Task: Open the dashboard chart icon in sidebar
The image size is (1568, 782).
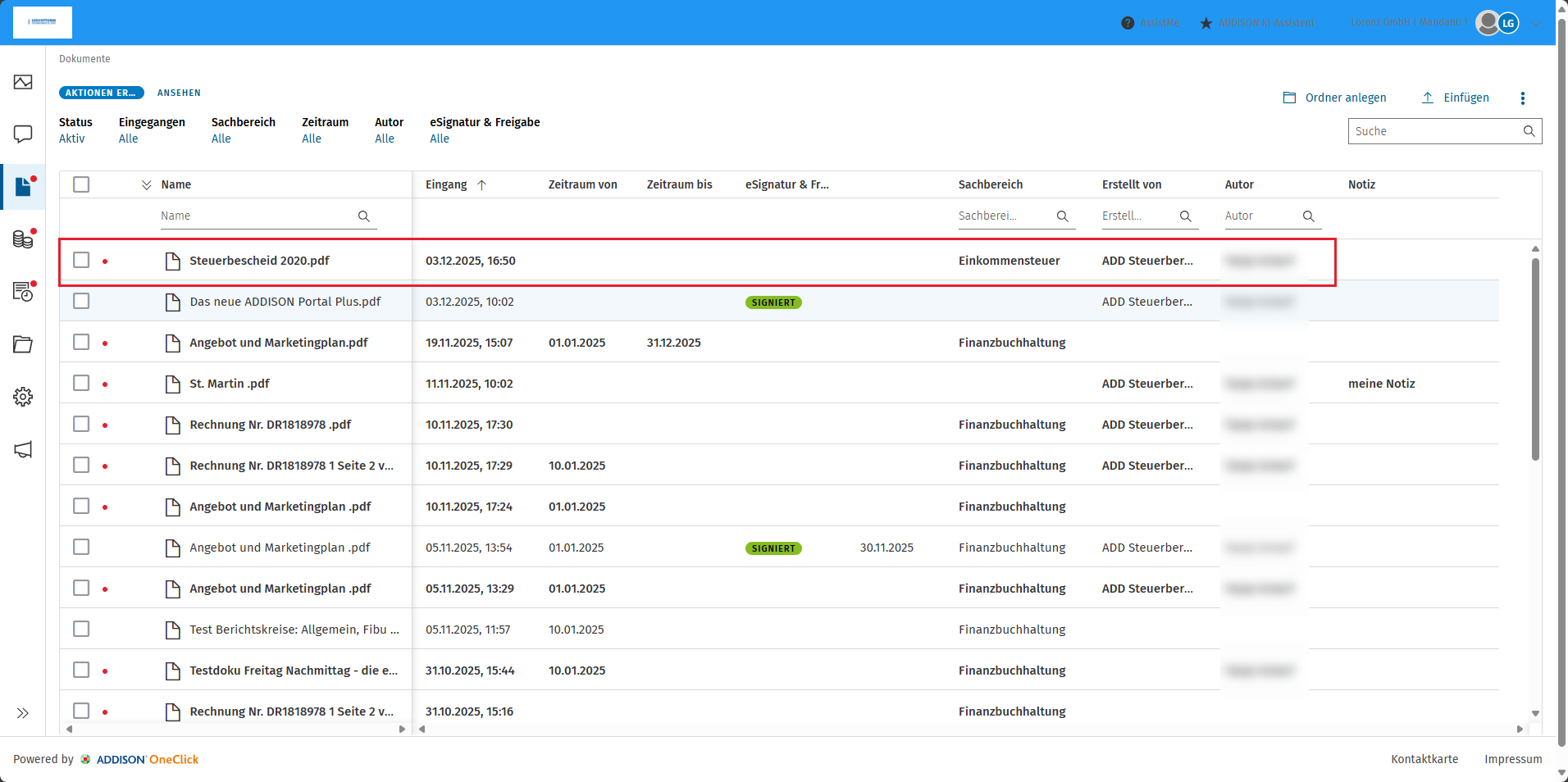Action: click(x=23, y=82)
